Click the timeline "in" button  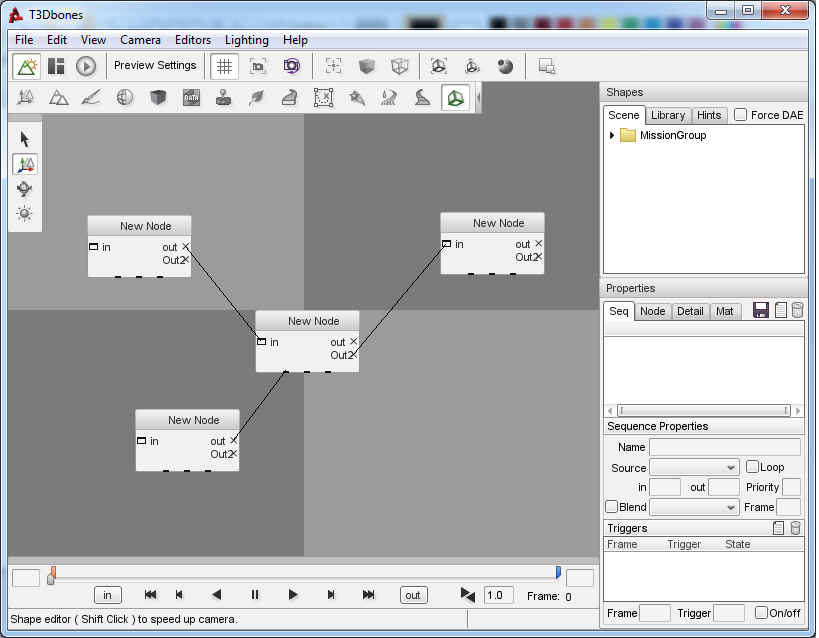pyautogui.click(x=108, y=595)
